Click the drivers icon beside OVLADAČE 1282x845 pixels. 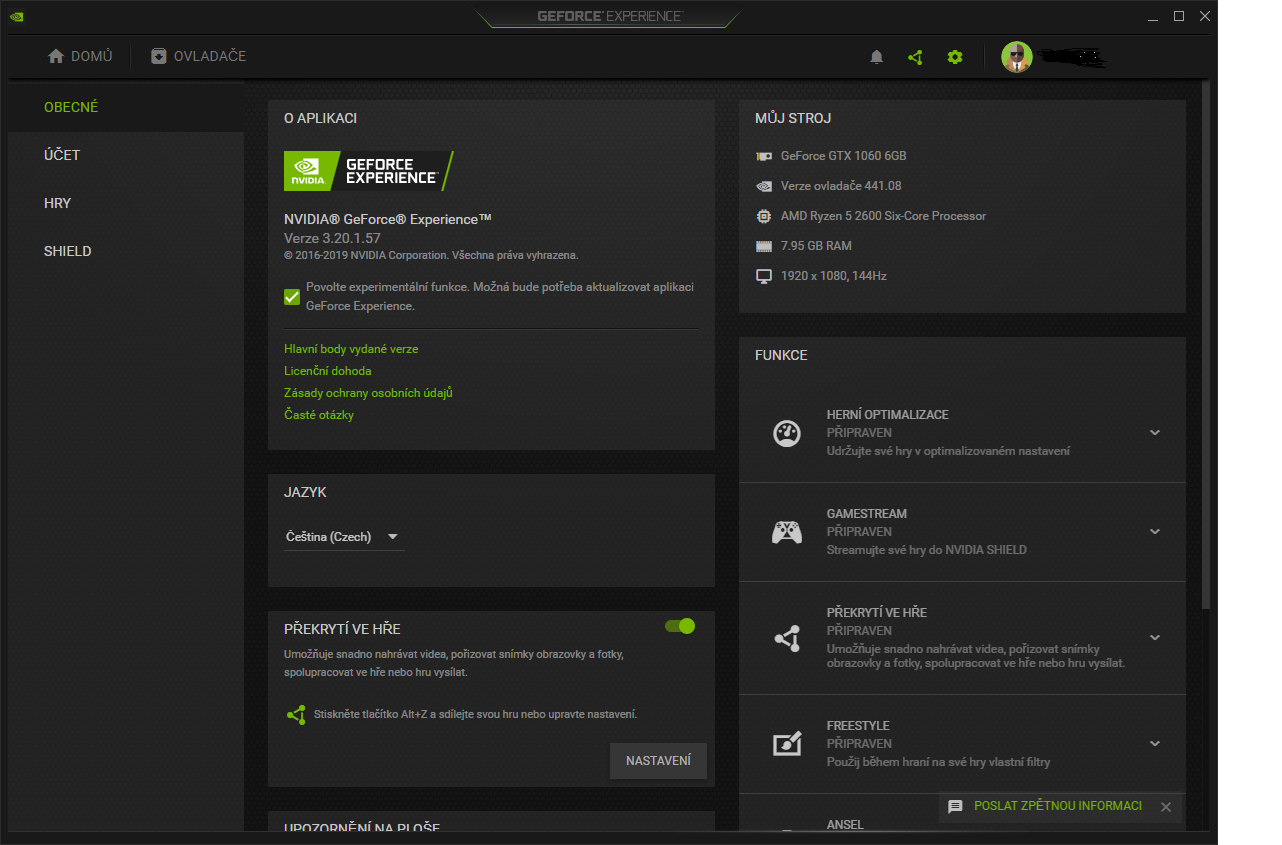[159, 56]
